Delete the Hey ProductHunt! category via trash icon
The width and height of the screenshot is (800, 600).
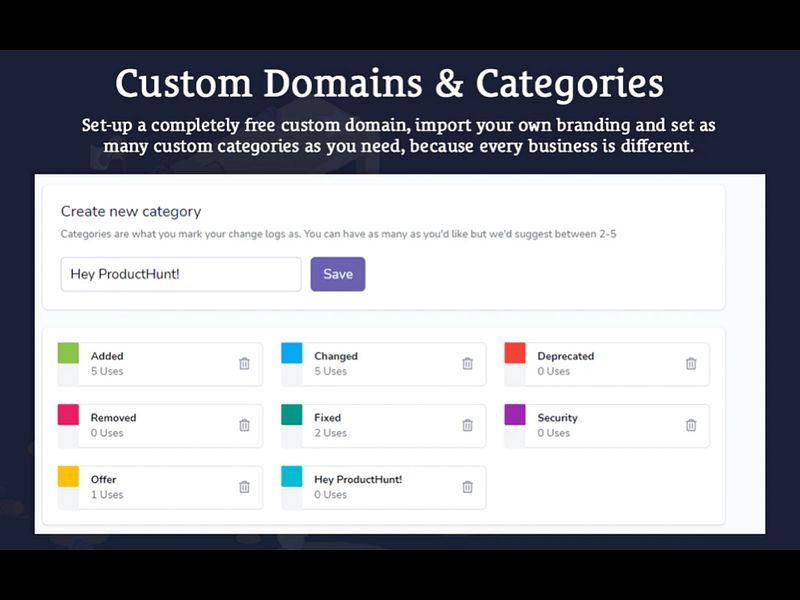pyautogui.click(x=467, y=487)
